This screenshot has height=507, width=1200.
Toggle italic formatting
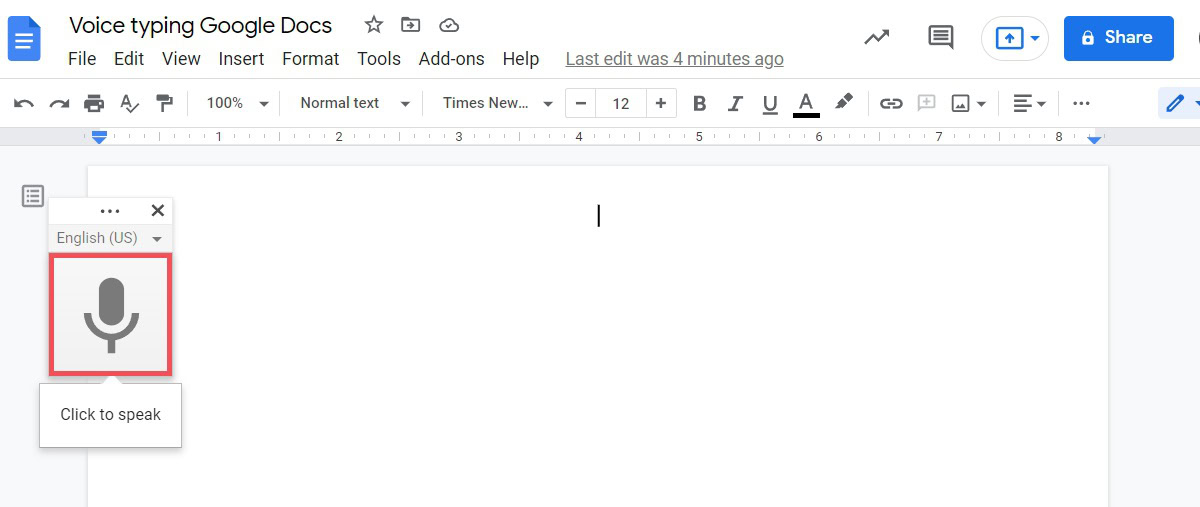pyautogui.click(x=735, y=103)
